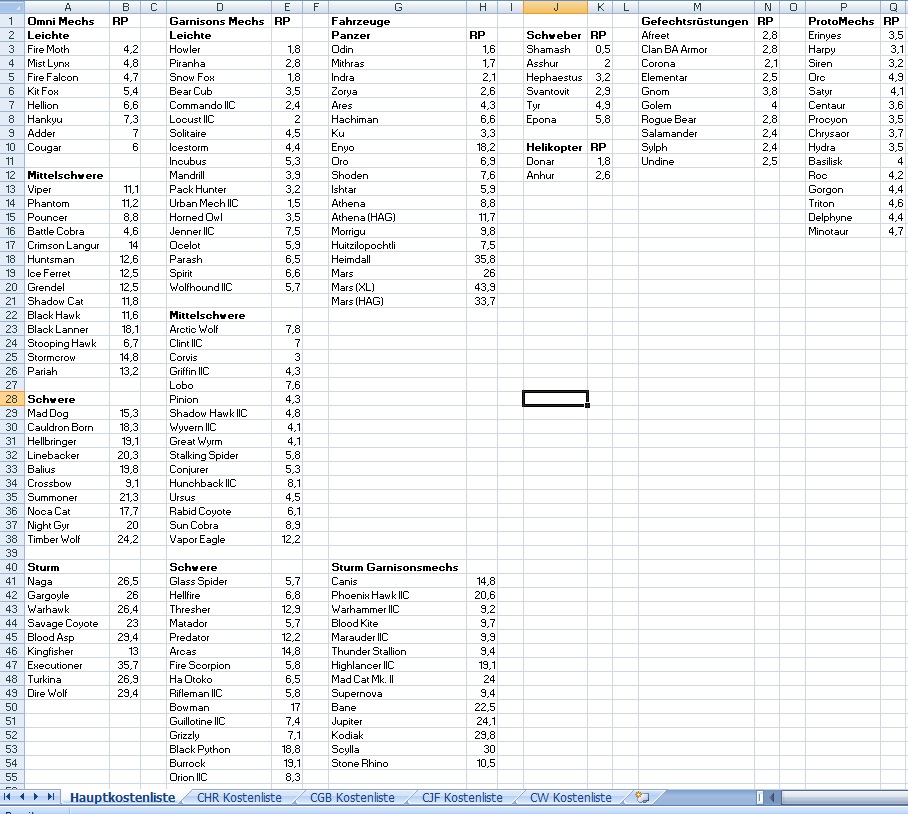Go to the CJF Kostenliste sheet

tap(463, 797)
